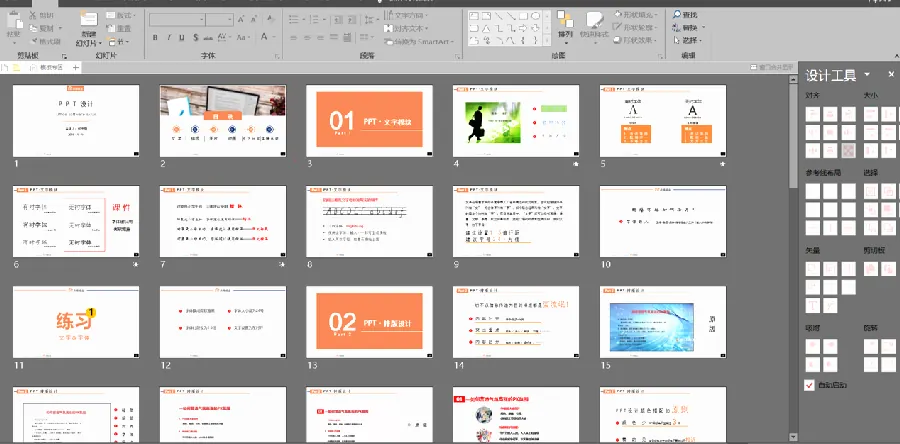Click the Quick Styles icon
Image resolution: width=900 pixels, height=444 pixels.
coord(594,20)
